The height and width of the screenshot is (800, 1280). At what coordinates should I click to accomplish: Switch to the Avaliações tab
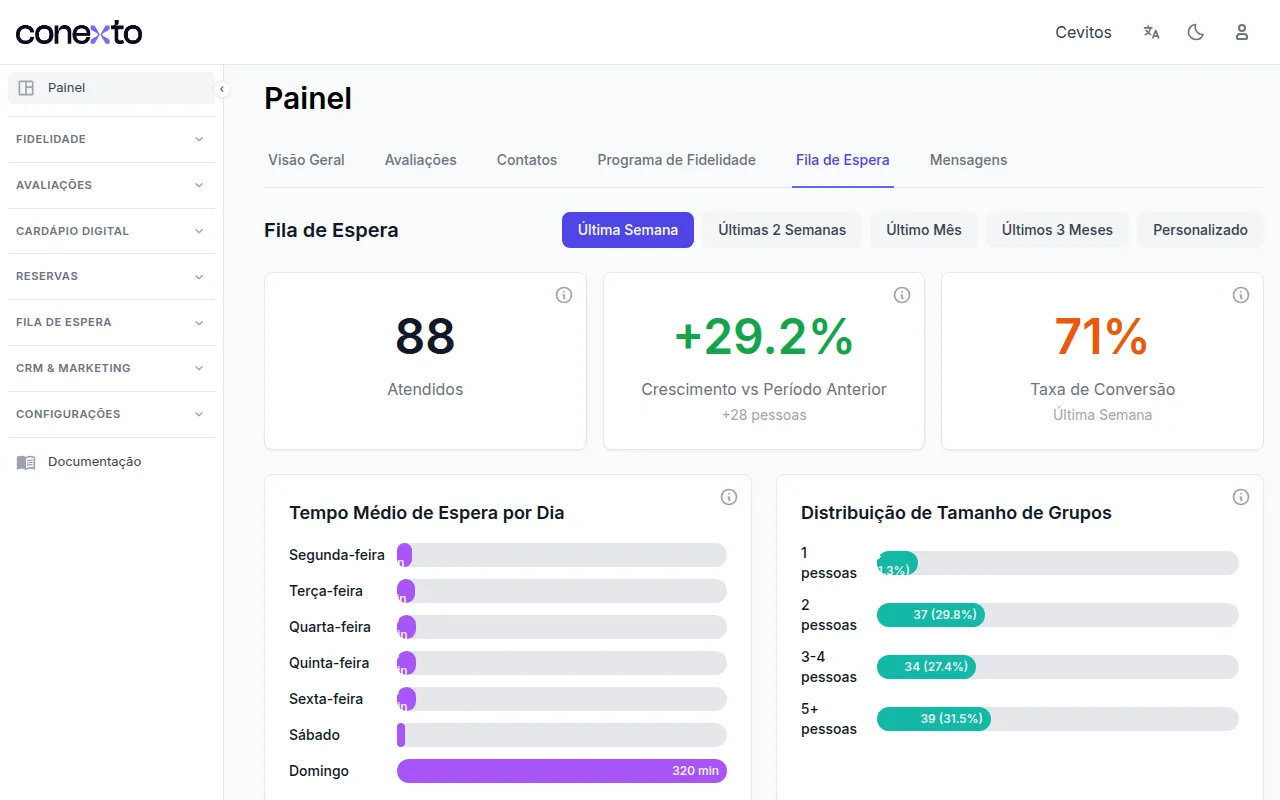tap(421, 160)
